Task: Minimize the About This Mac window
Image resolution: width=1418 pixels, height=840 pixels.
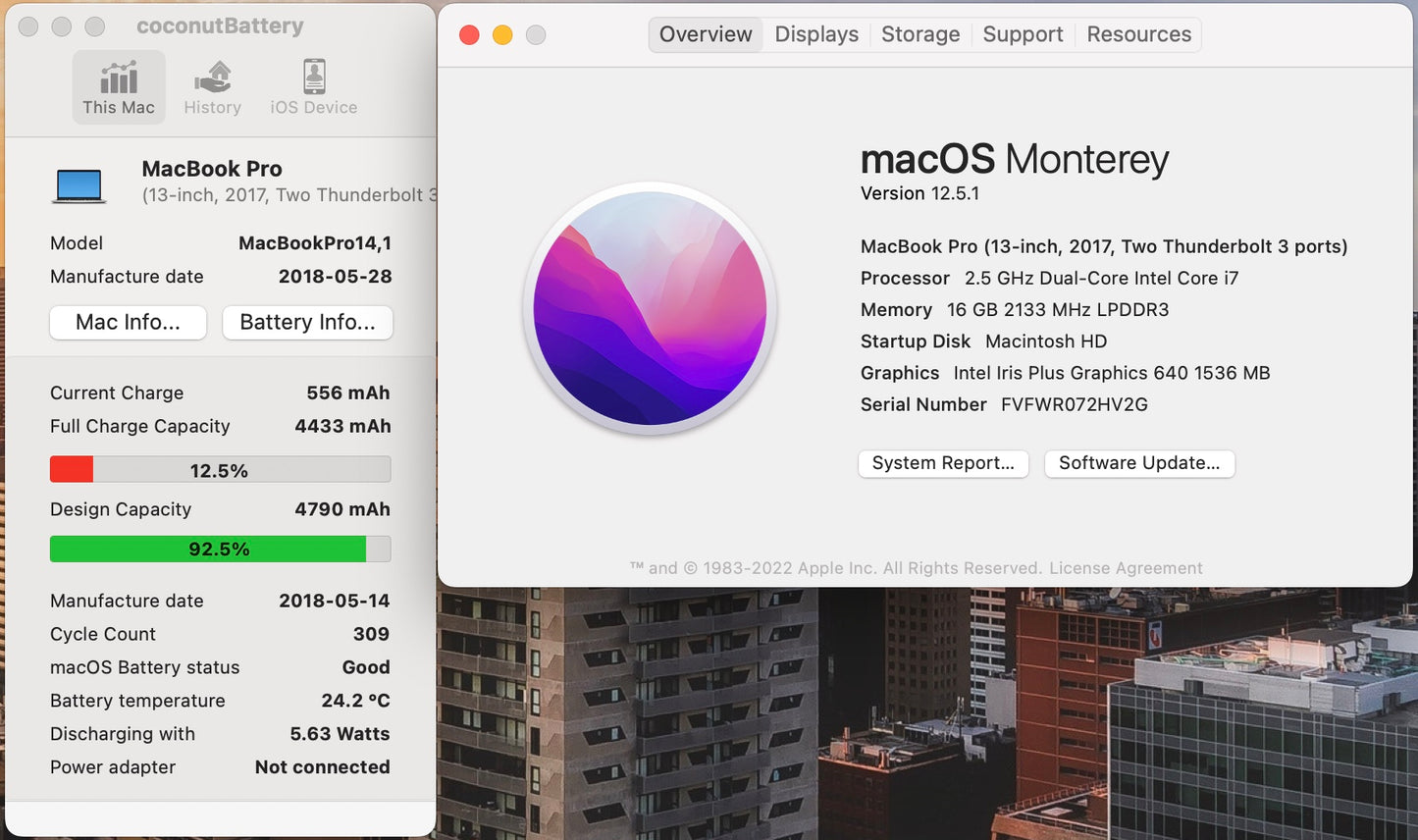Action: tap(502, 35)
